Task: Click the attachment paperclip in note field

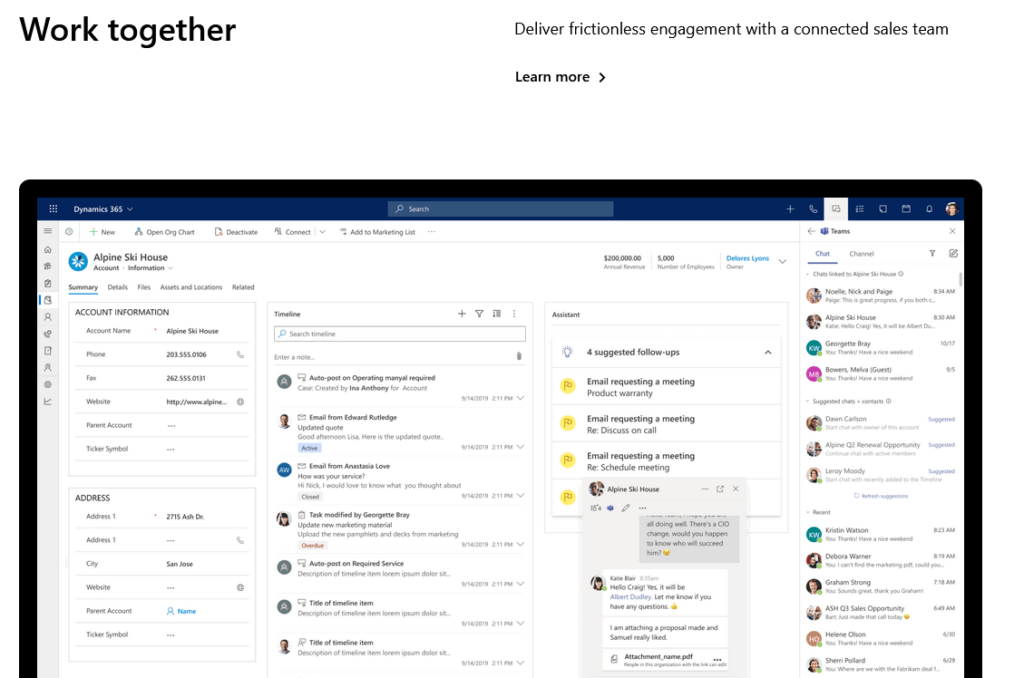Action: (519, 357)
